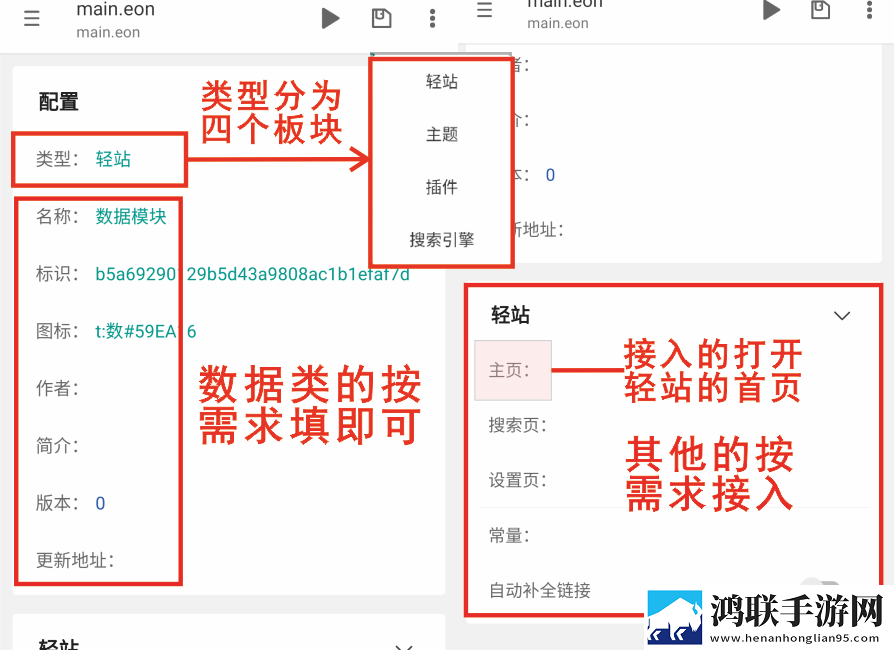Tap the 轻站 heading on right card
This screenshot has height=650, width=894.
click(510, 315)
